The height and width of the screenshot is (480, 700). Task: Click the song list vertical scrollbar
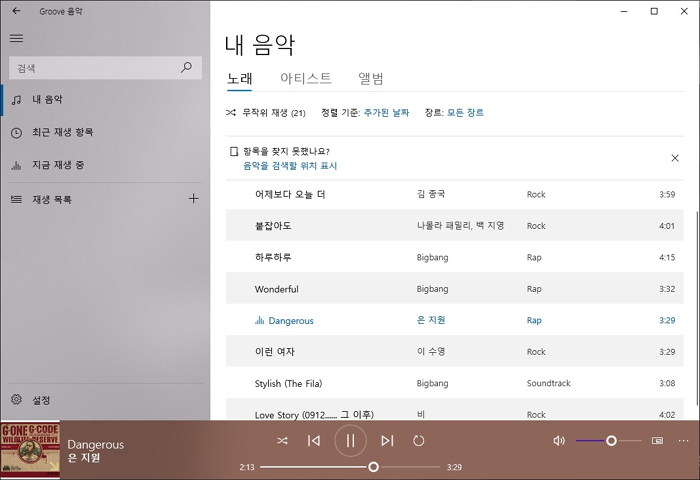tap(697, 308)
